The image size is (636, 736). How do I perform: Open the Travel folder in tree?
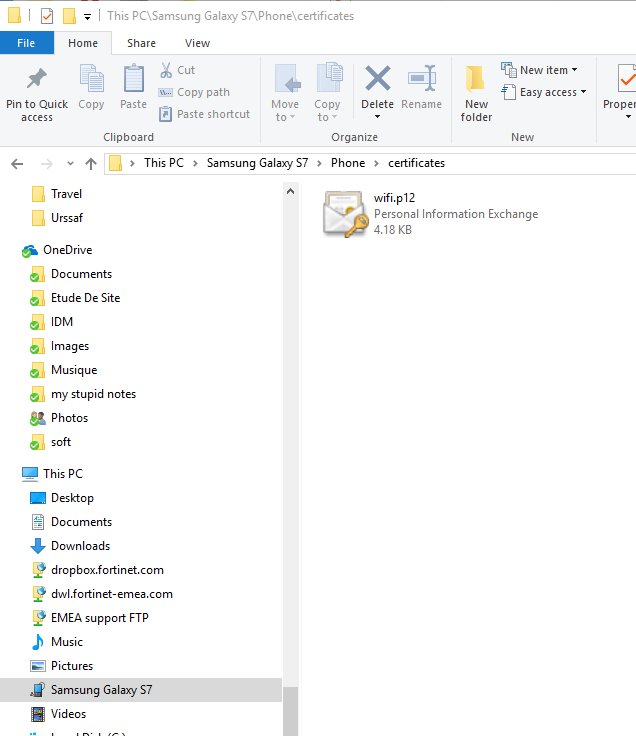tap(66, 194)
